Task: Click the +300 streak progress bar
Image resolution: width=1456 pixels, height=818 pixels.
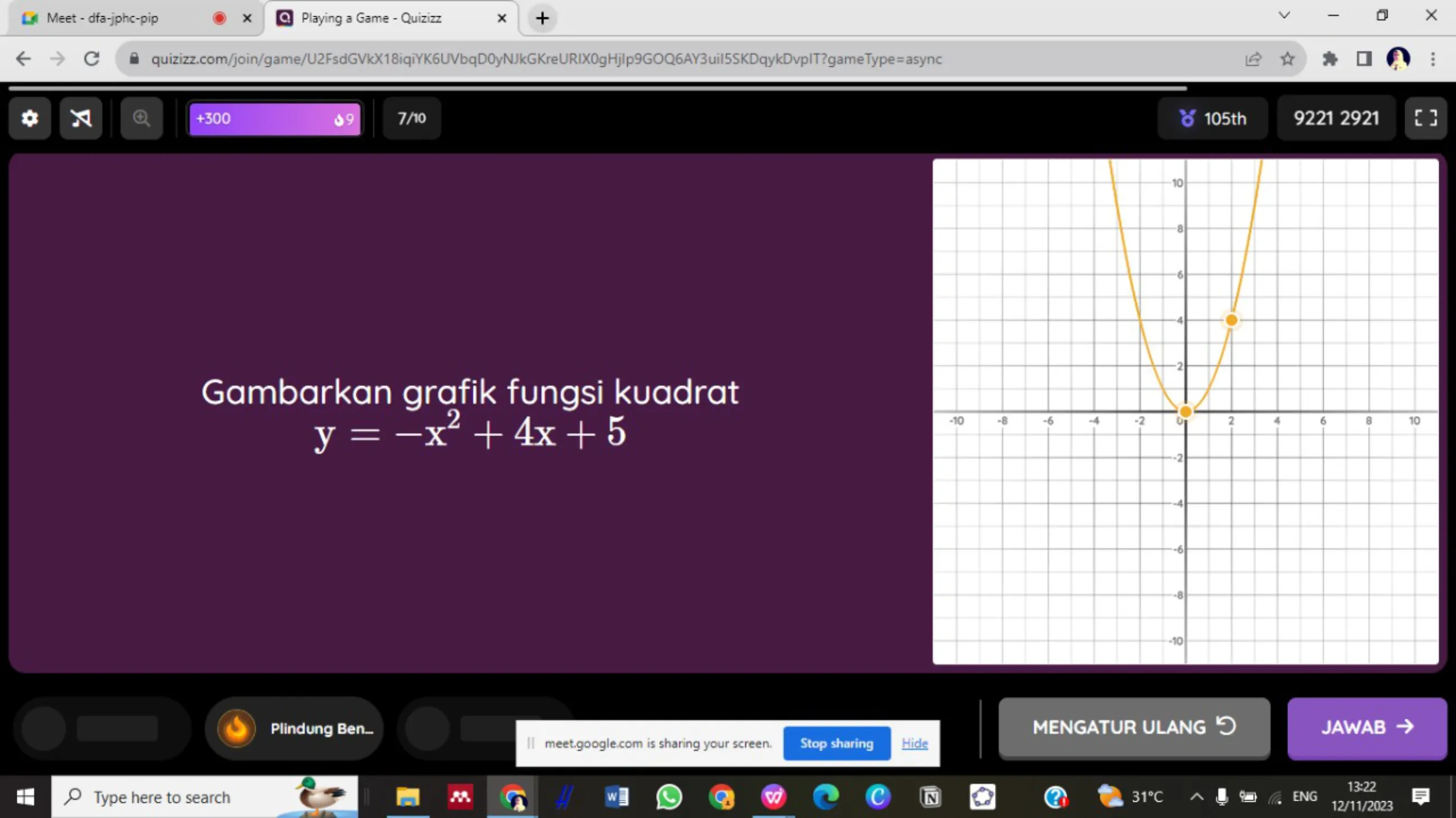Action: pyautogui.click(x=275, y=119)
